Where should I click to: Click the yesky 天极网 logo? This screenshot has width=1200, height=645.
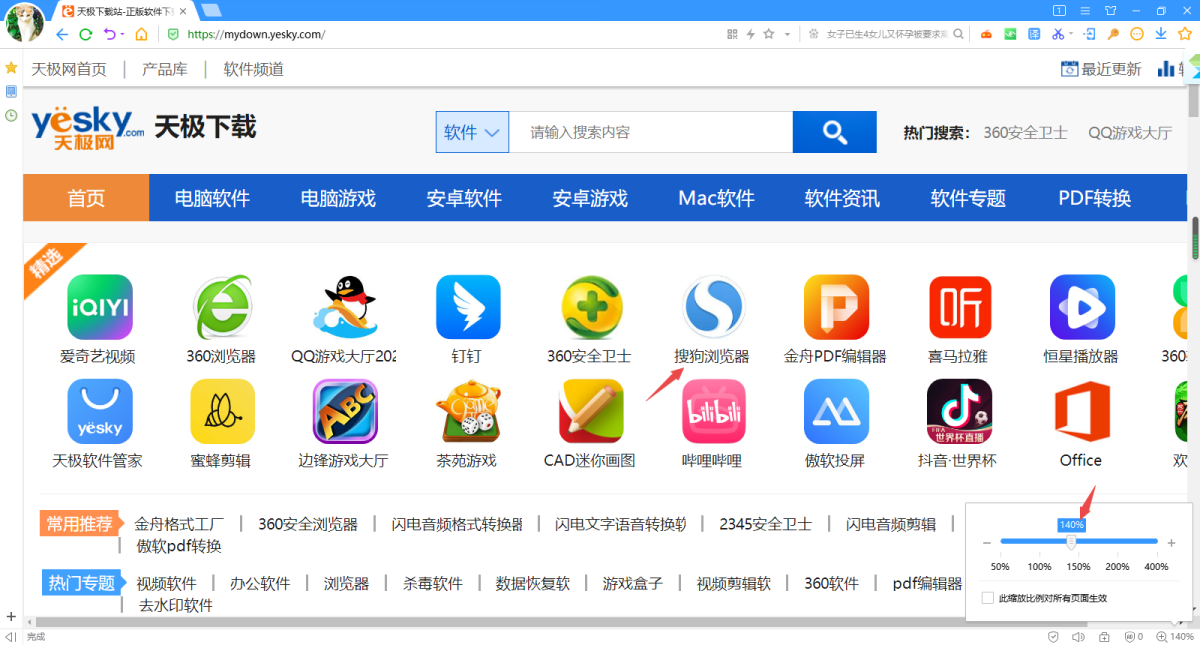click(88, 128)
